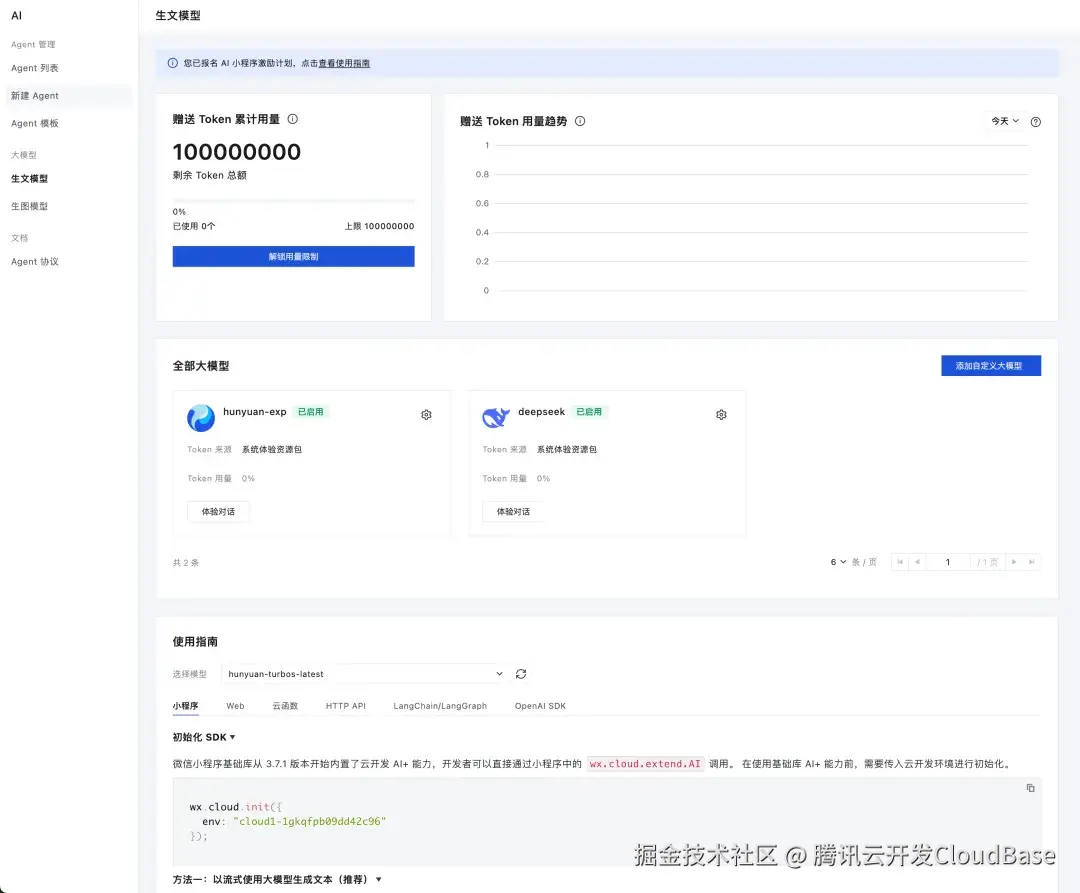
Task: Click the page number input field
Action: tap(948, 562)
